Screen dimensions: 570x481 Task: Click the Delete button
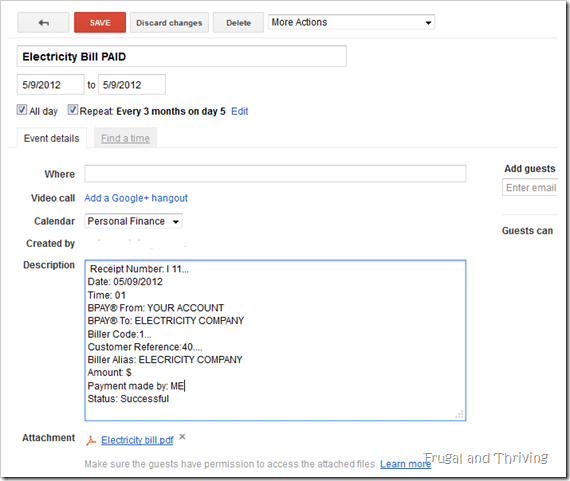click(x=238, y=23)
